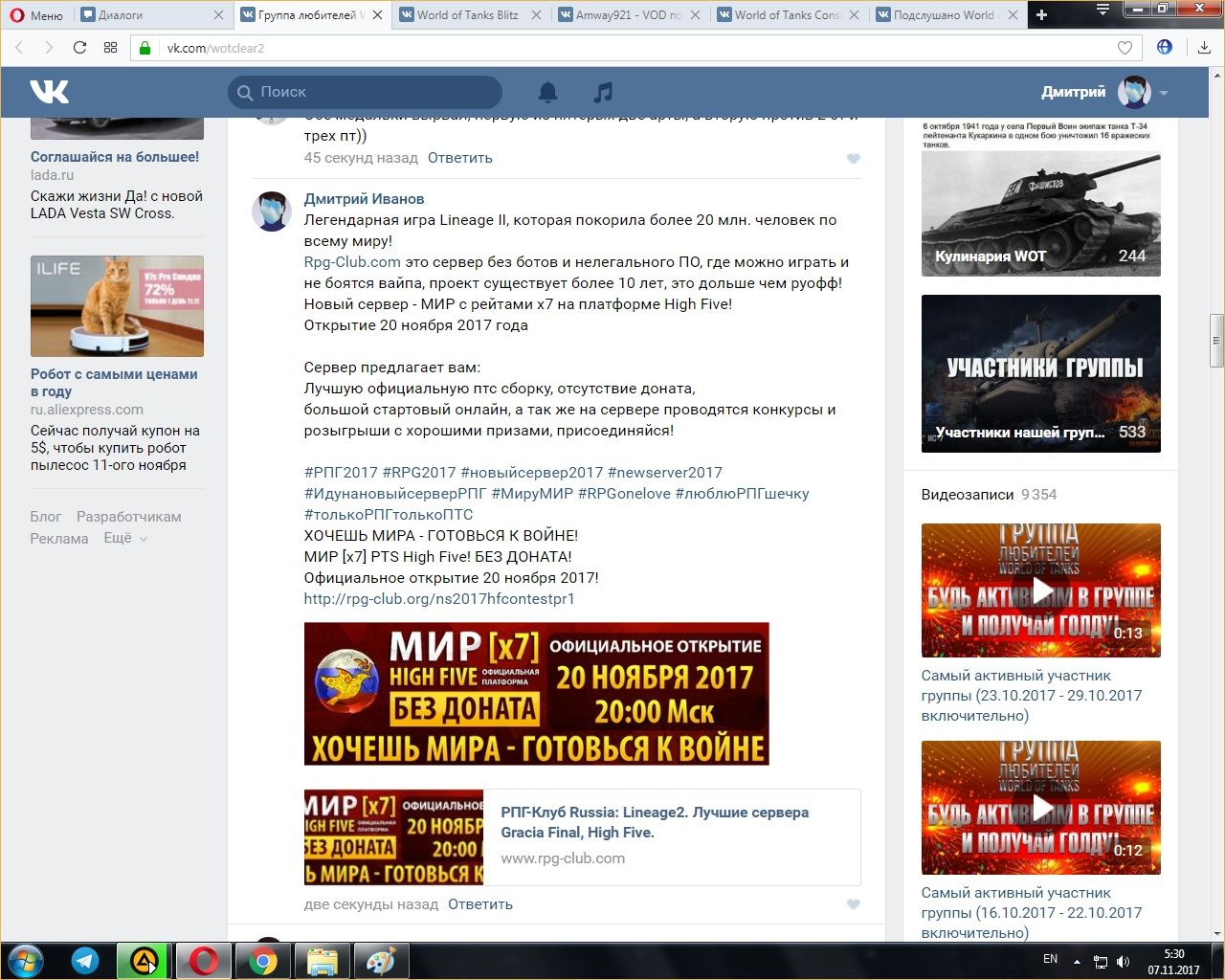Click the VK logo in header
Screen dimensions: 1225x980
(x=50, y=92)
